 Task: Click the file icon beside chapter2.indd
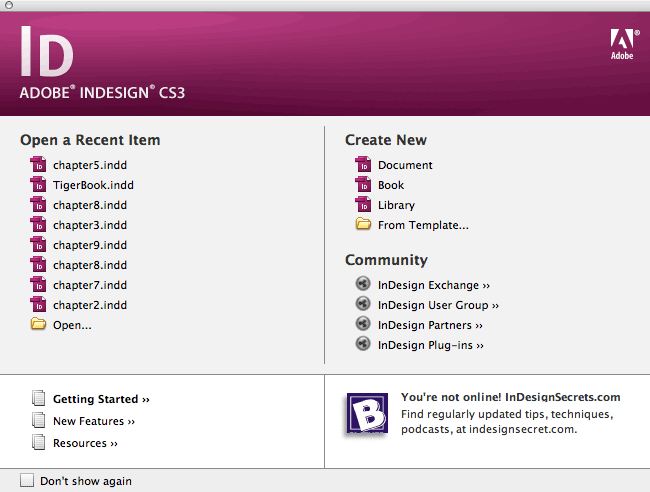[x=38, y=305]
